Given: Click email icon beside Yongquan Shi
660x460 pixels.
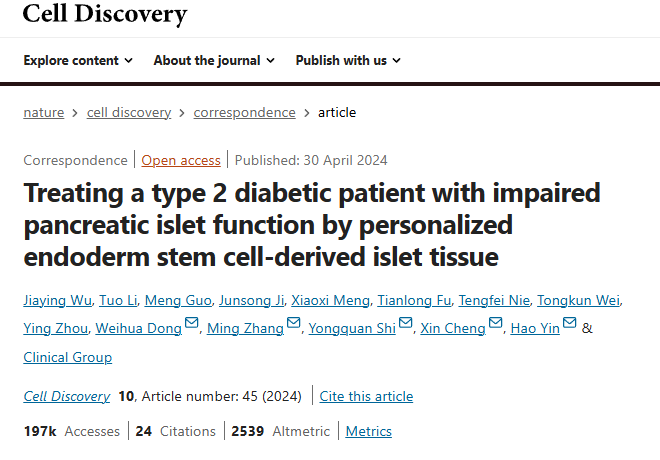Looking at the screenshot, I should tap(405, 324).
